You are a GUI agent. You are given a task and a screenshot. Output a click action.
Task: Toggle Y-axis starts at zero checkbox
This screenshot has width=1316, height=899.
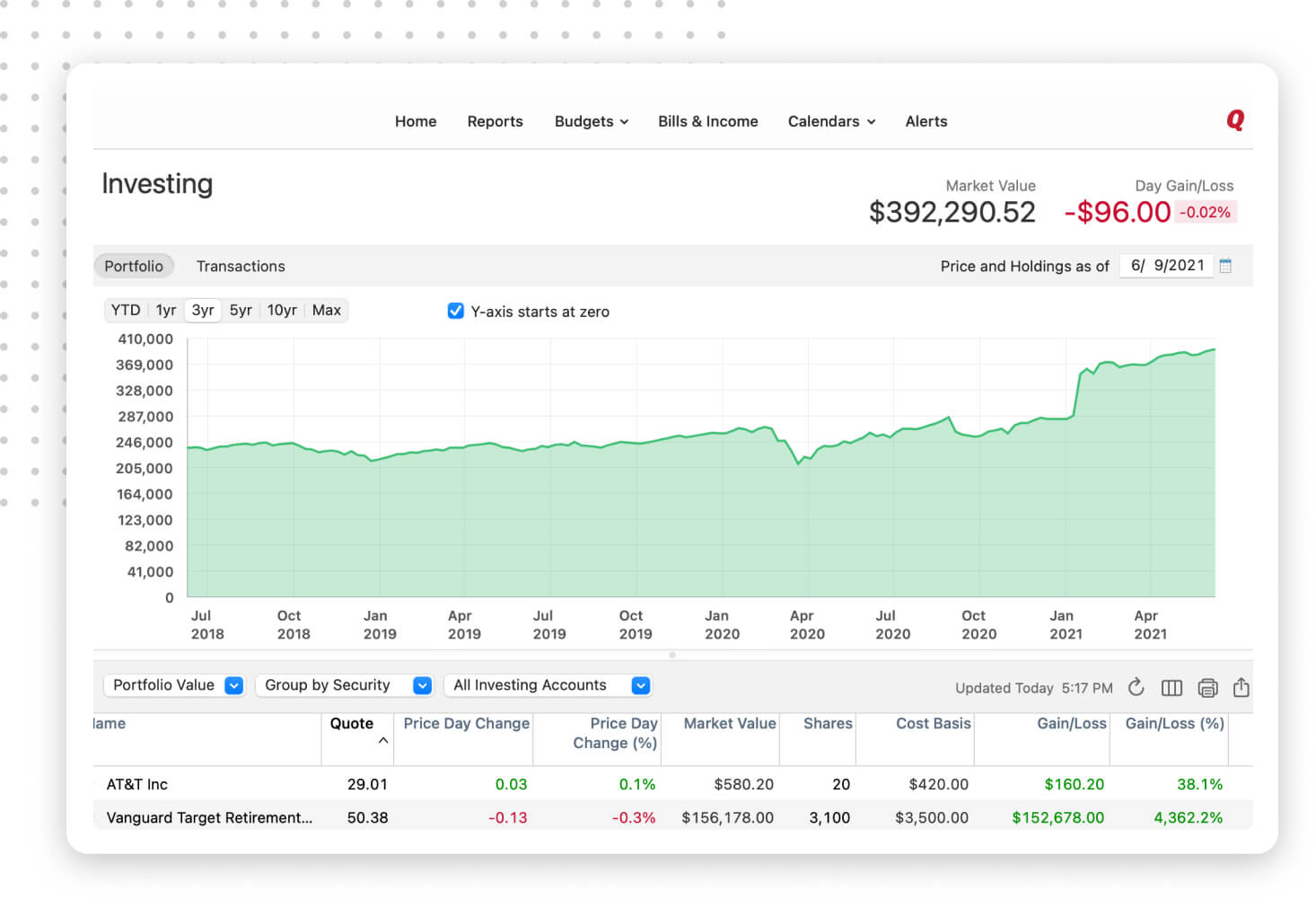pos(455,311)
